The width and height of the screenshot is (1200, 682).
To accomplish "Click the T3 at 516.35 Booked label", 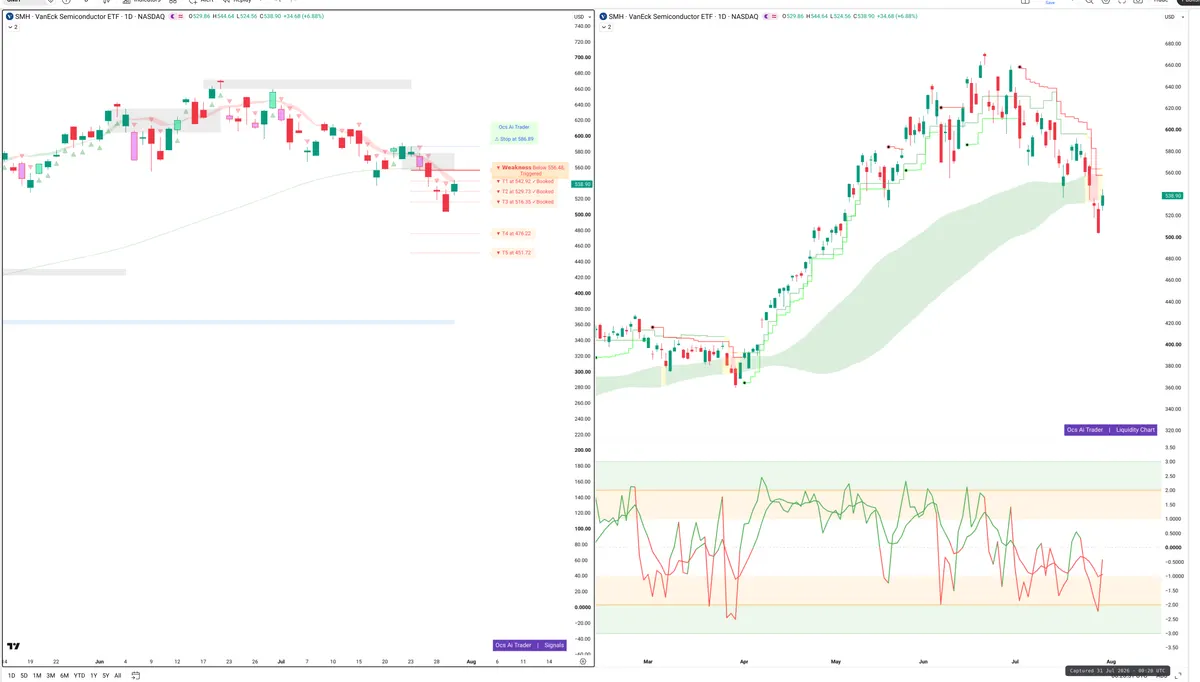I will (x=525, y=202).
